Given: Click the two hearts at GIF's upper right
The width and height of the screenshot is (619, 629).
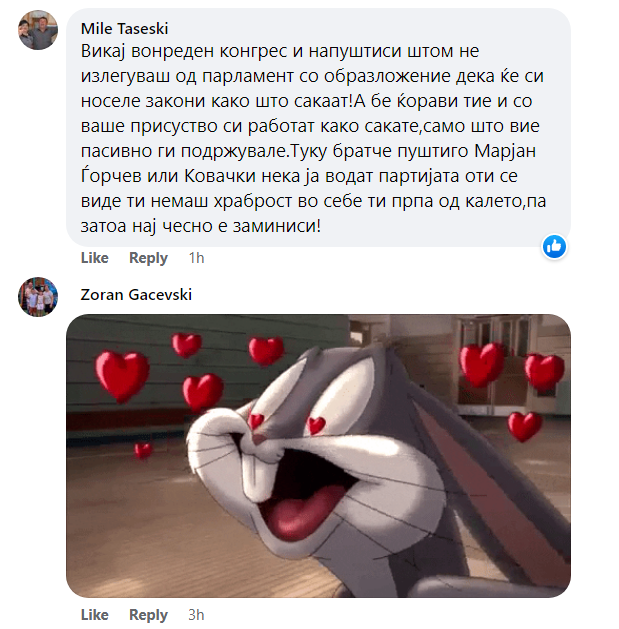Looking at the screenshot, I should 511,366.
